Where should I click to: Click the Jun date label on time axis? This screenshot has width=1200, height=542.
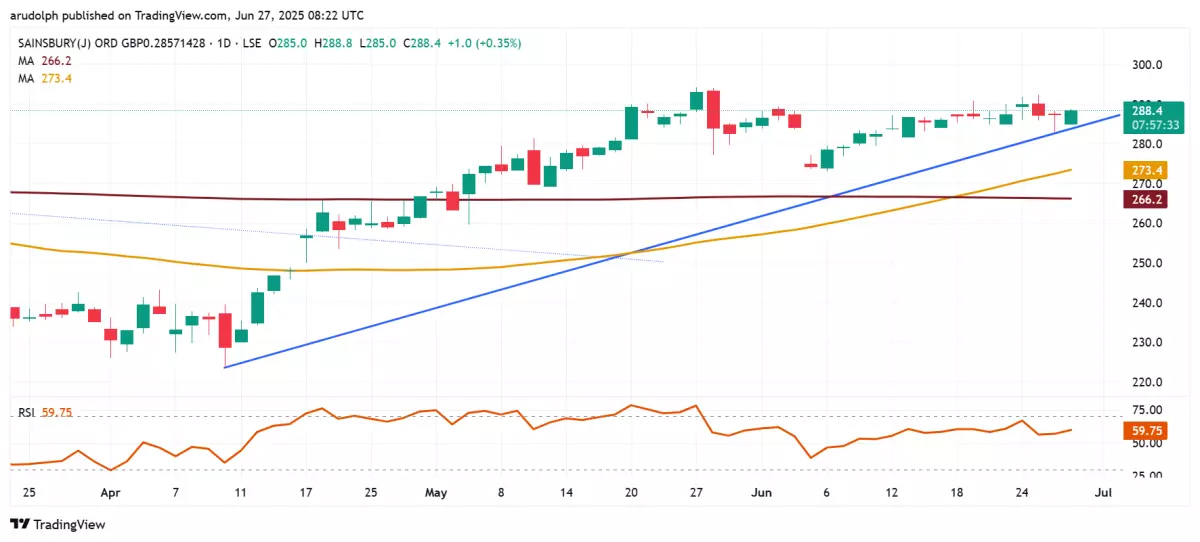(x=761, y=493)
